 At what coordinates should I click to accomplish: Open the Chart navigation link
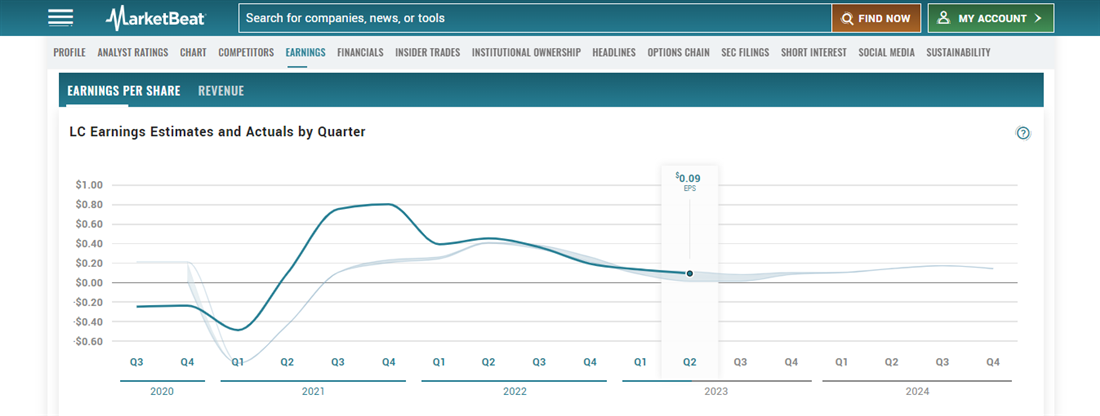(x=193, y=52)
